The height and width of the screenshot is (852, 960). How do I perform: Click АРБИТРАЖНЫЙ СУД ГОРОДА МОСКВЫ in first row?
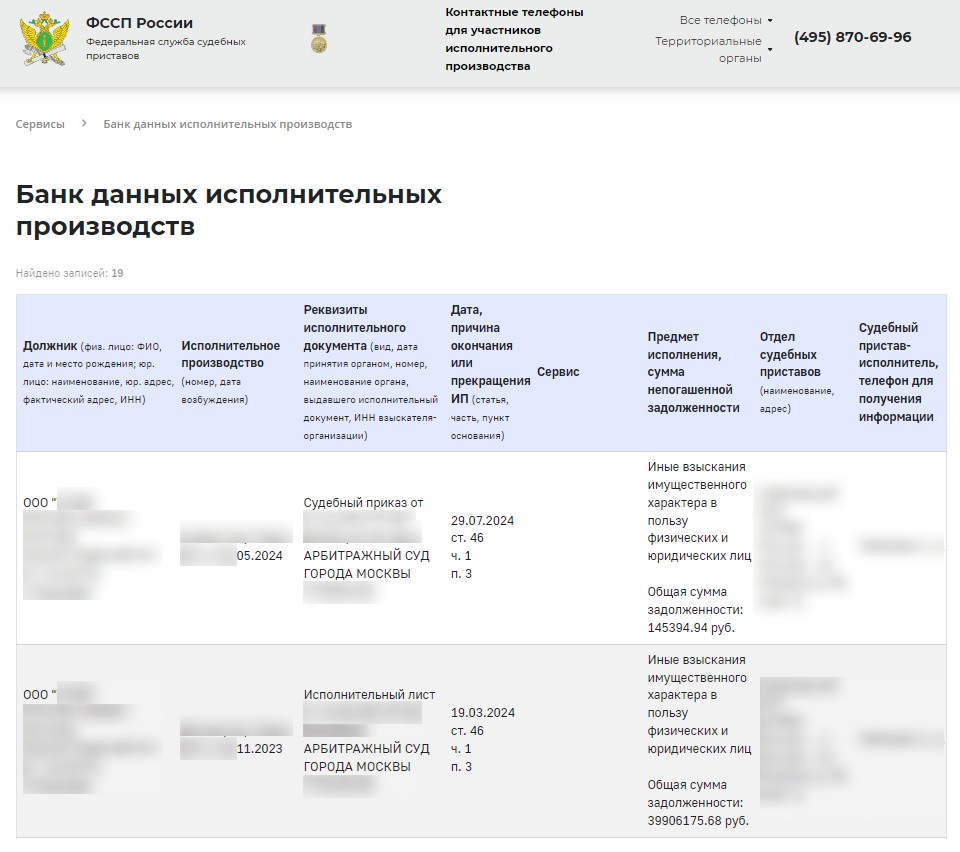[366, 564]
